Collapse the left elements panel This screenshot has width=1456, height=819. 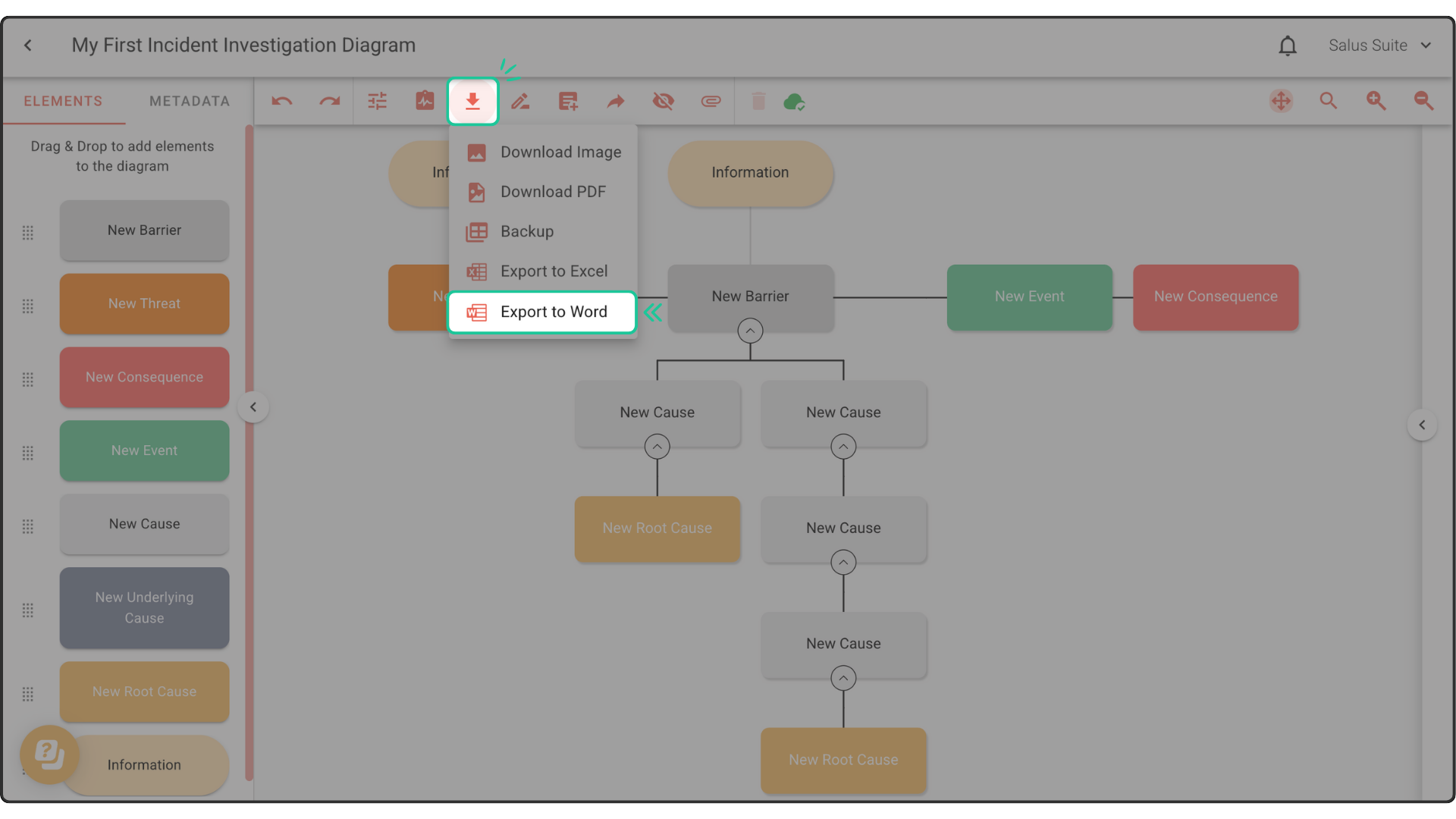pos(253,407)
